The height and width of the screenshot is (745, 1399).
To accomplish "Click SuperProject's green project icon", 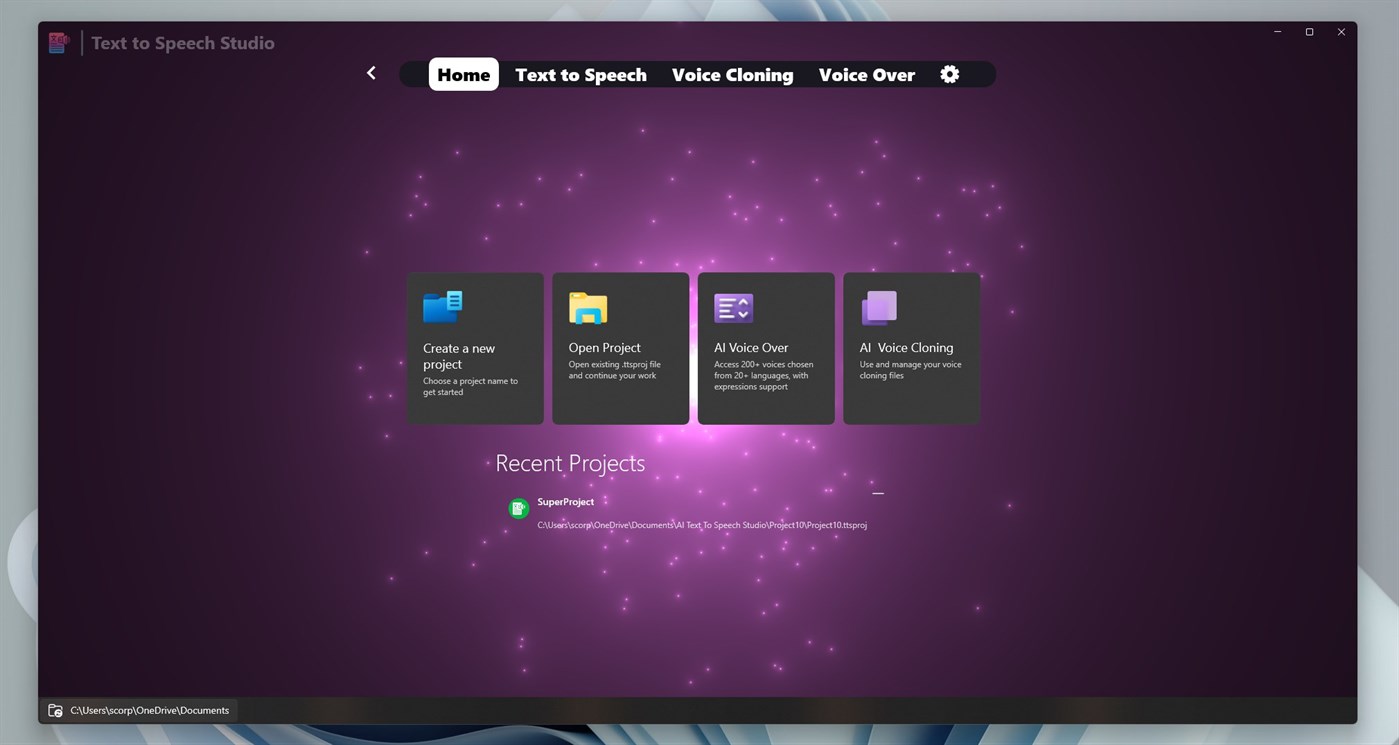I will [x=518, y=507].
